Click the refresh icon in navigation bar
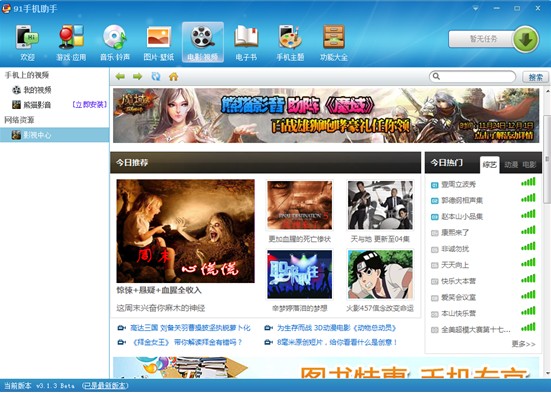The width and height of the screenshot is (551, 393). pos(156,76)
